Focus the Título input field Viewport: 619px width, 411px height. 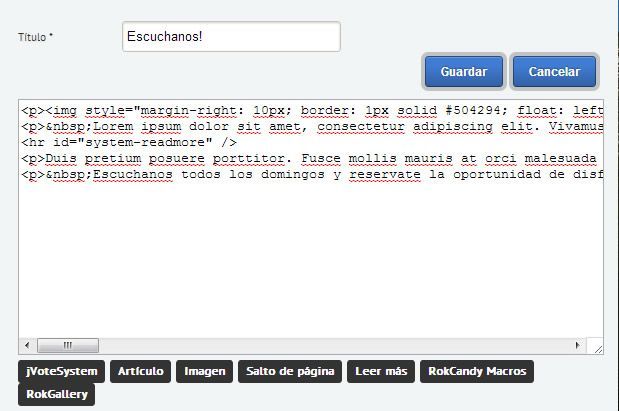231,37
